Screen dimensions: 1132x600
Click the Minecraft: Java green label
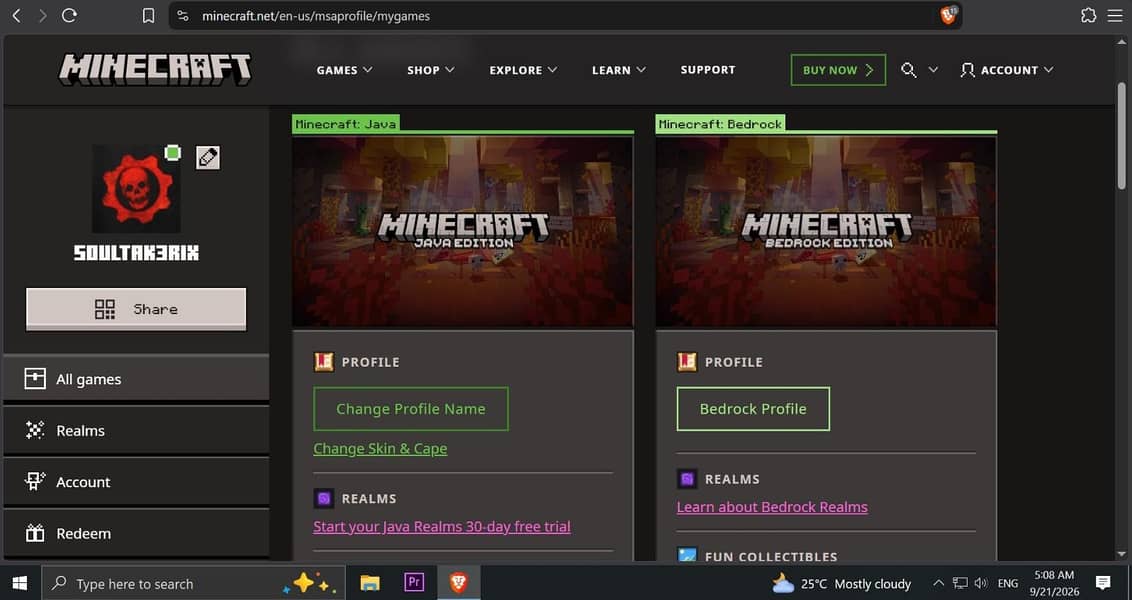pos(346,124)
